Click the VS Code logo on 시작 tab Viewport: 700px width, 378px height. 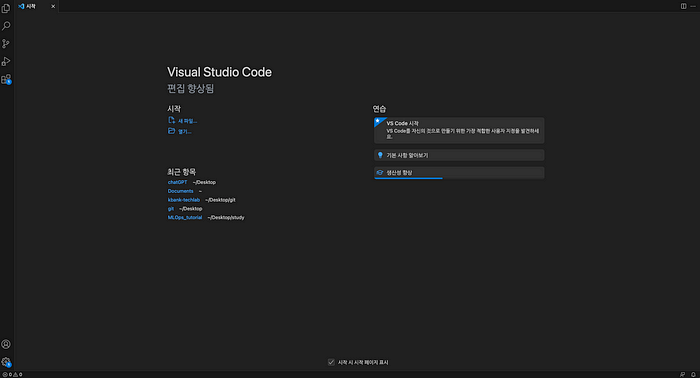coord(21,6)
